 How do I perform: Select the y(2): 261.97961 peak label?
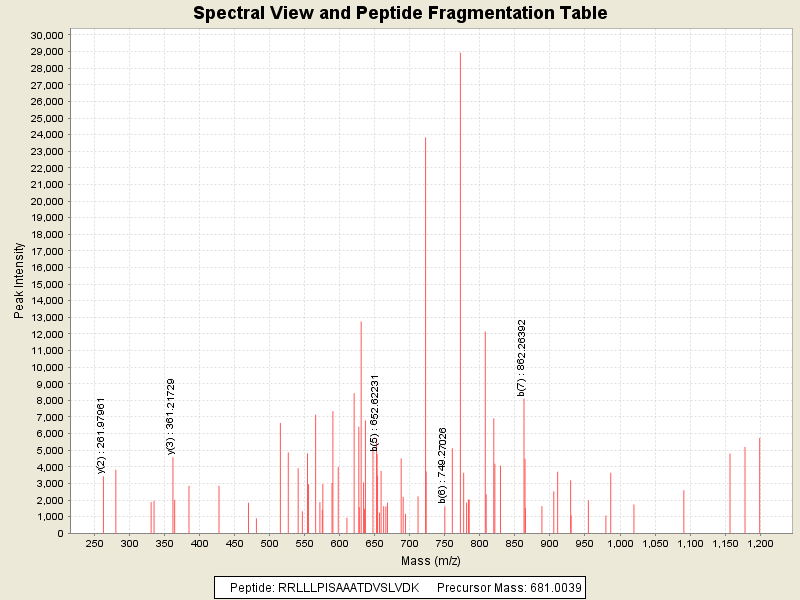tap(101, 434)
